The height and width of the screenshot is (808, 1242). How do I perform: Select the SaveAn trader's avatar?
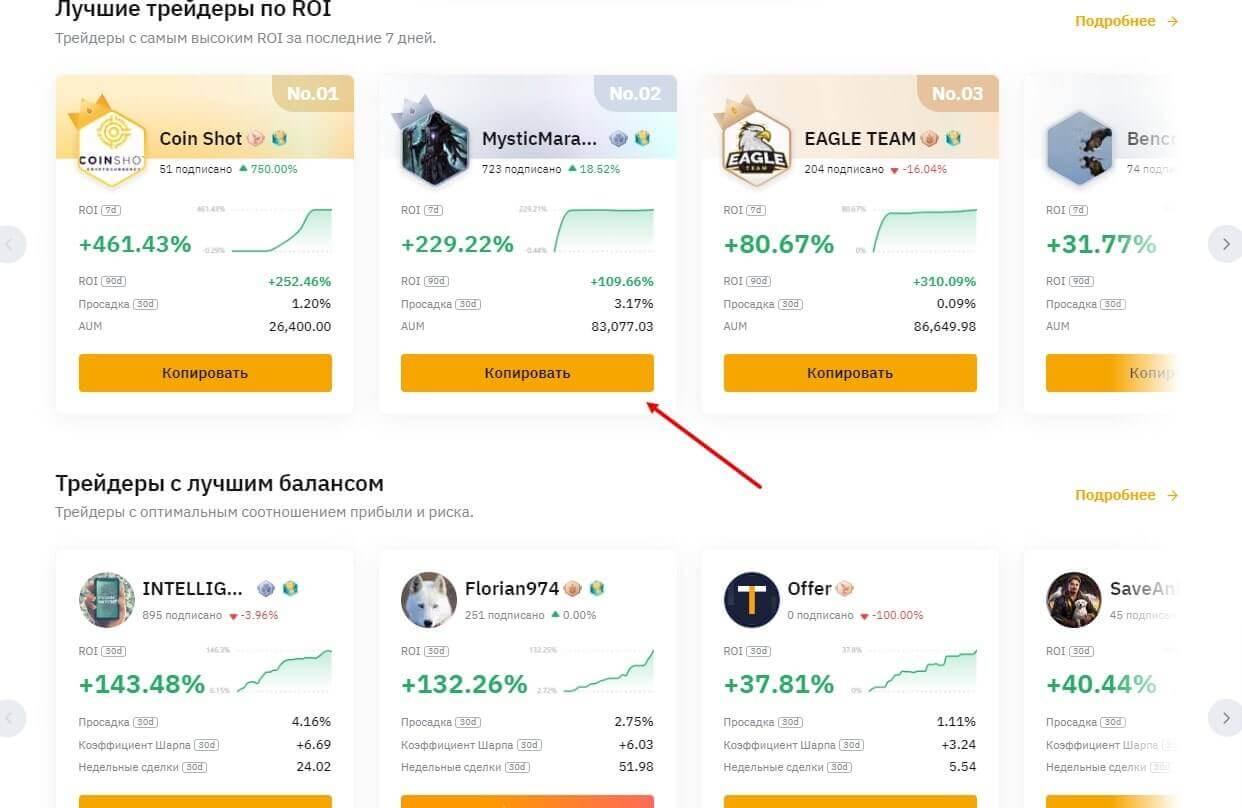coord(1073,600)
